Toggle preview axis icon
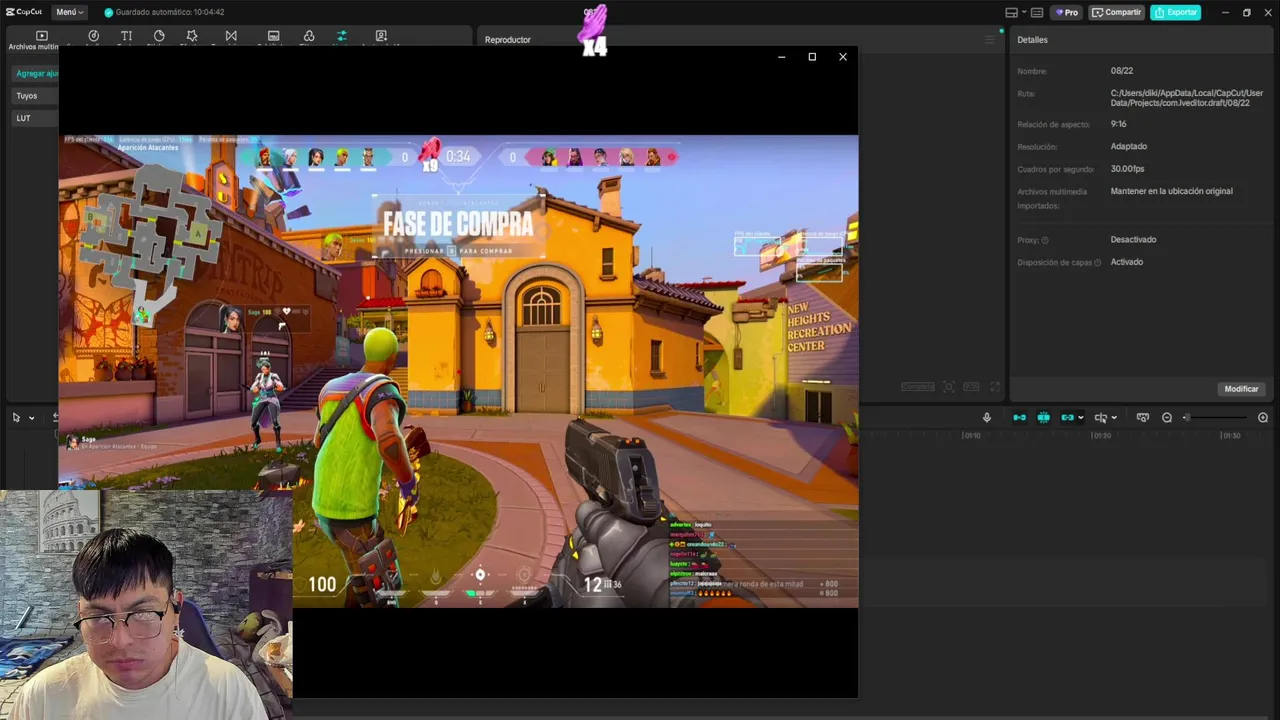Screen dimensions: 1280x720 click(x=1101, y=418)
